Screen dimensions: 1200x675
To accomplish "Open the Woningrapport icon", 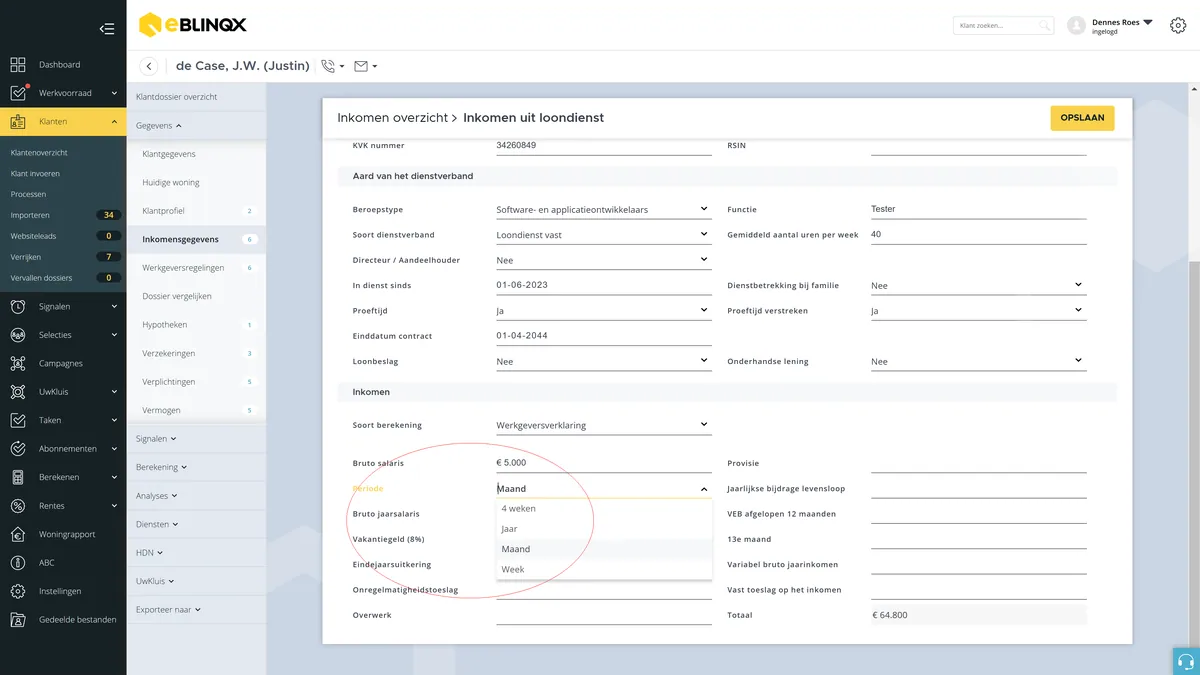I will (18, 534).
